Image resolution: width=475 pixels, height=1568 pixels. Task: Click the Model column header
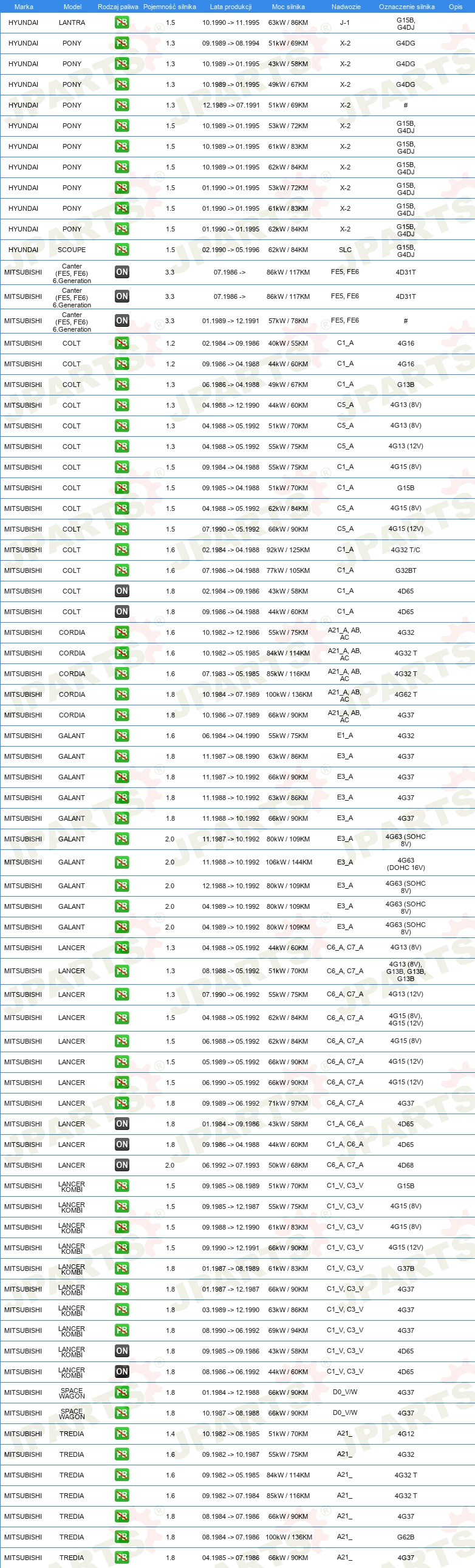(x=72, y=7)
